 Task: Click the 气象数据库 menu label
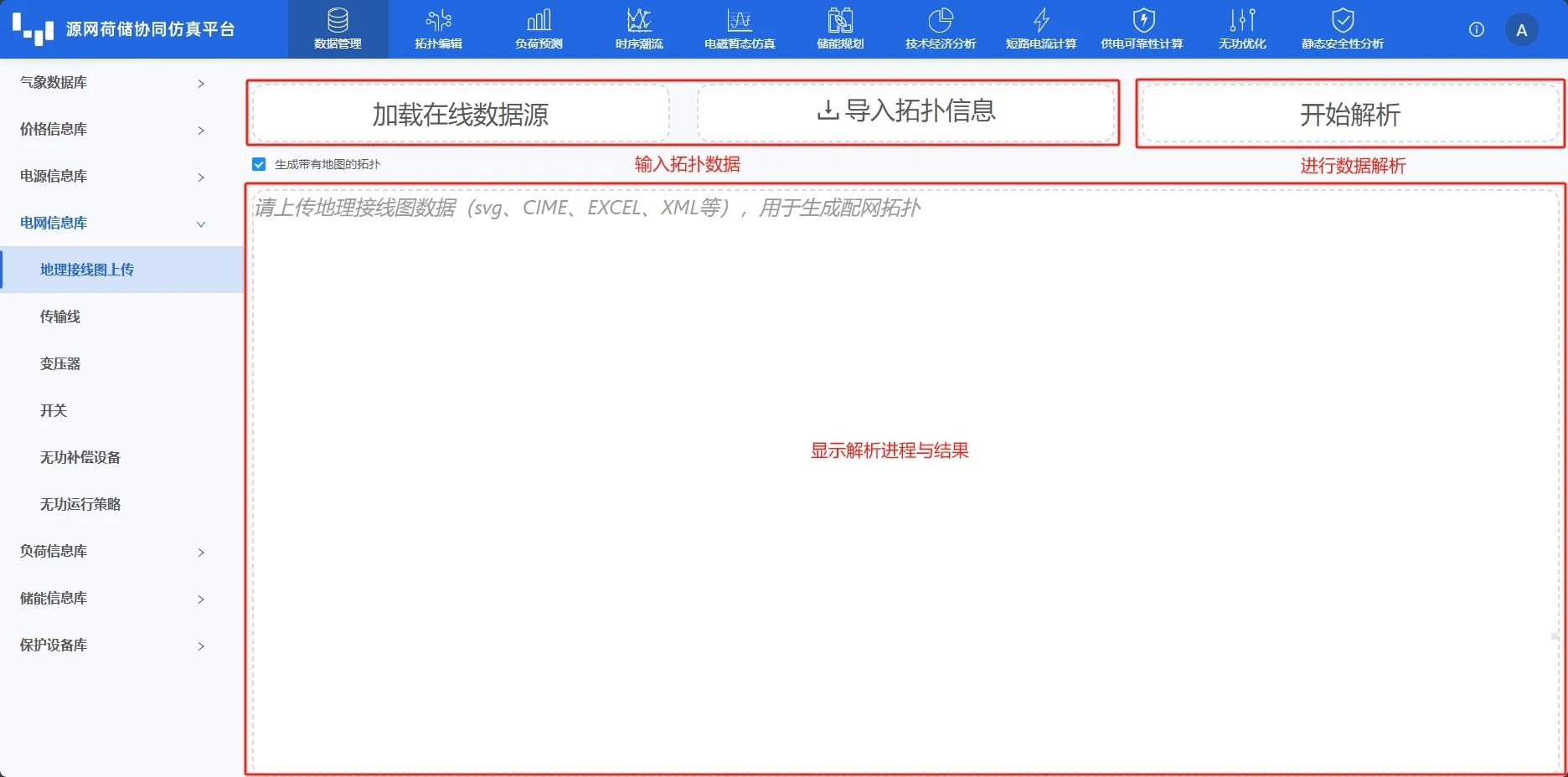[54, 82]
